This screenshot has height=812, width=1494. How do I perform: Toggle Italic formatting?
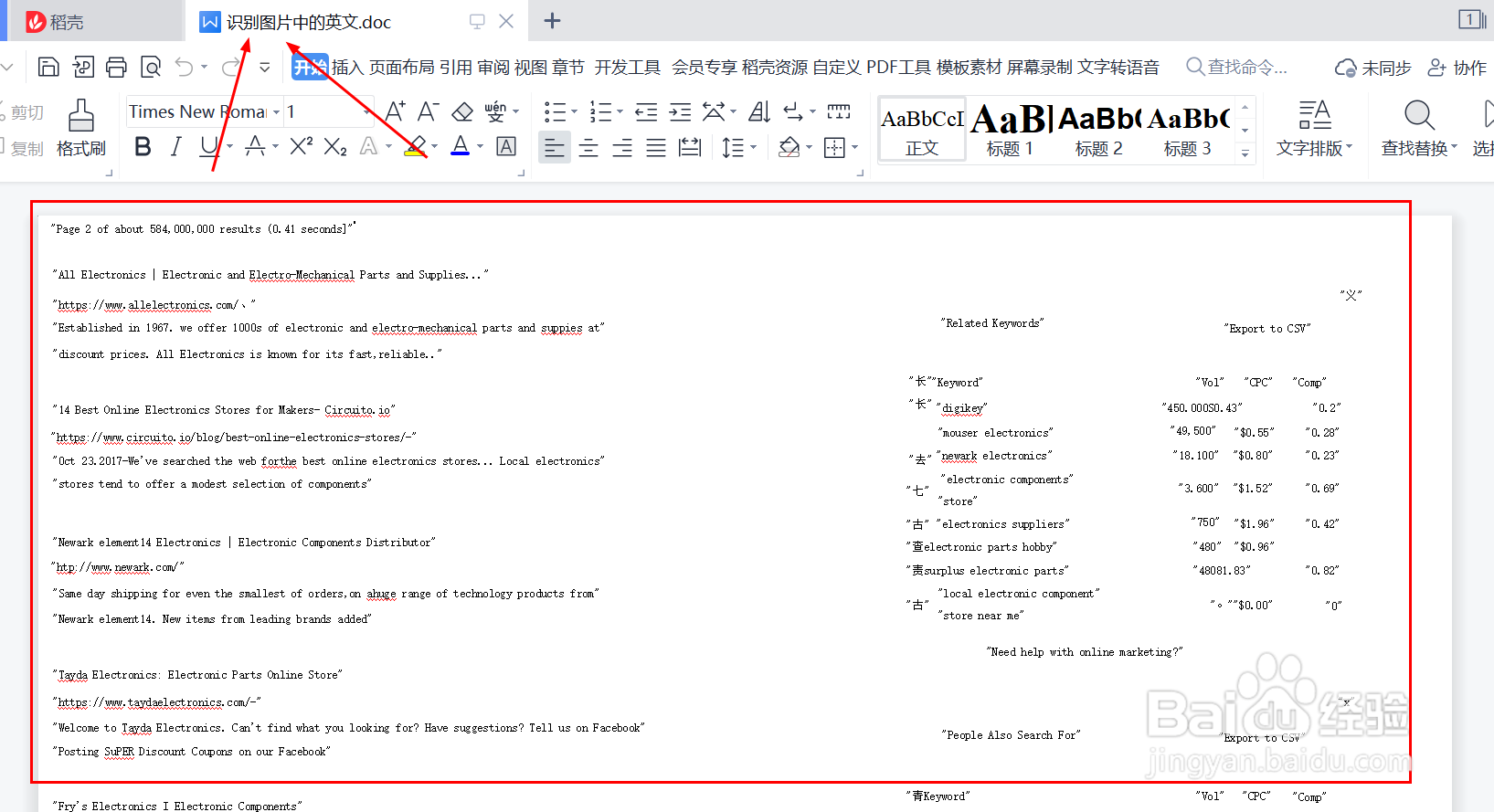click(176, 146)
